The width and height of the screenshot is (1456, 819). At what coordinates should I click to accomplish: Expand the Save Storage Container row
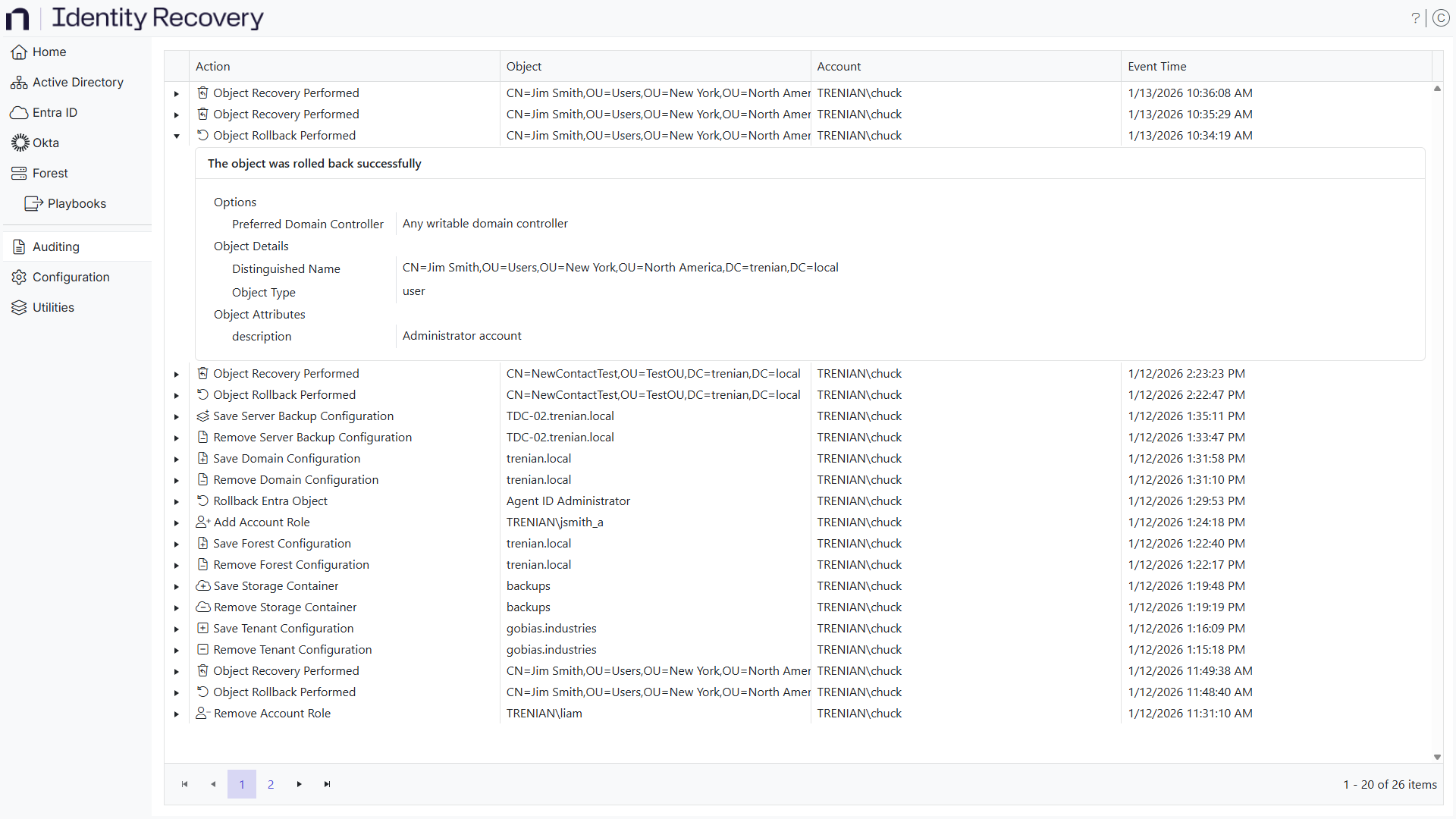(176, 587)
